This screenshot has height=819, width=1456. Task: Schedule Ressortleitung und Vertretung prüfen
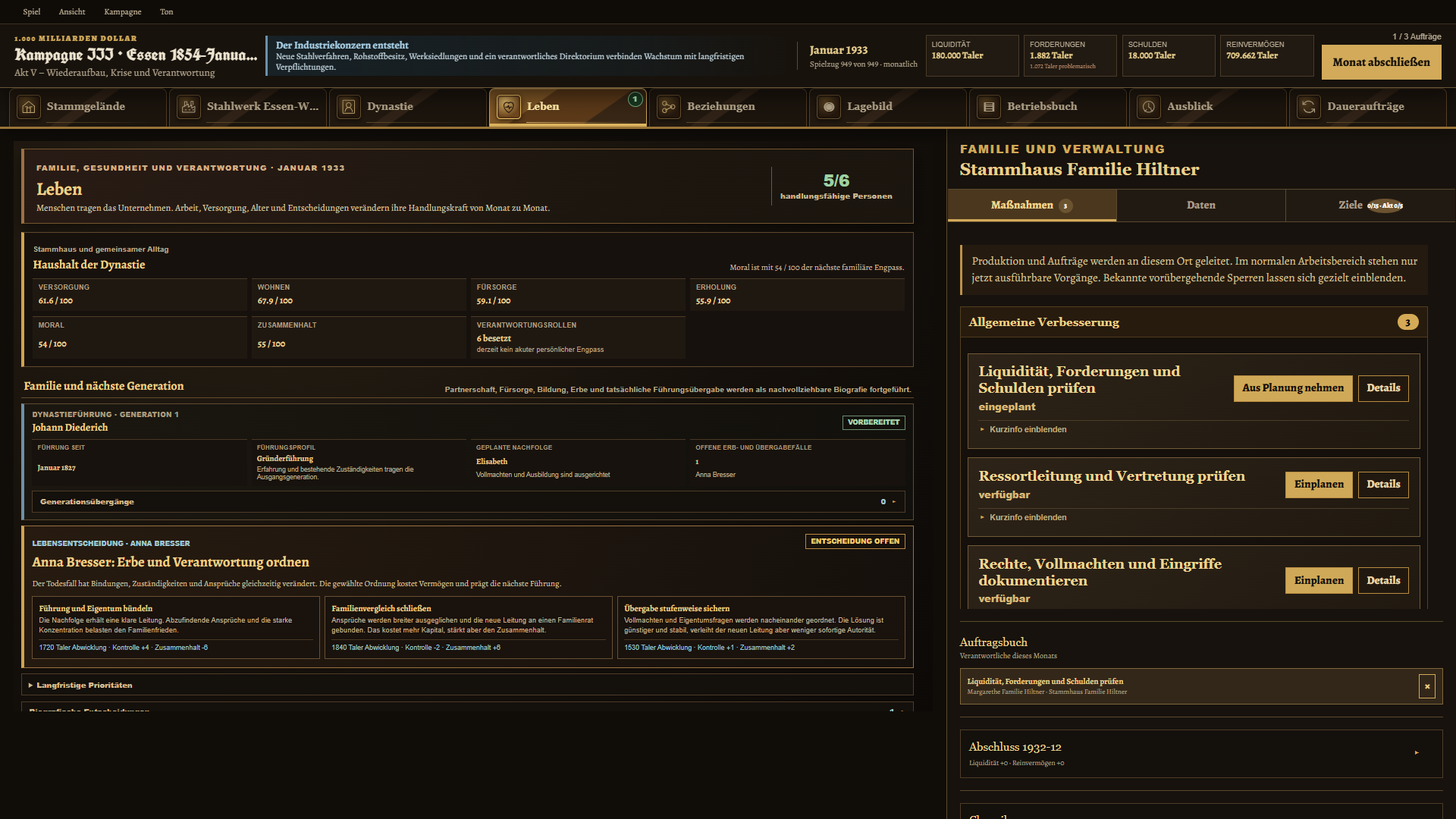click(1319, 485)
